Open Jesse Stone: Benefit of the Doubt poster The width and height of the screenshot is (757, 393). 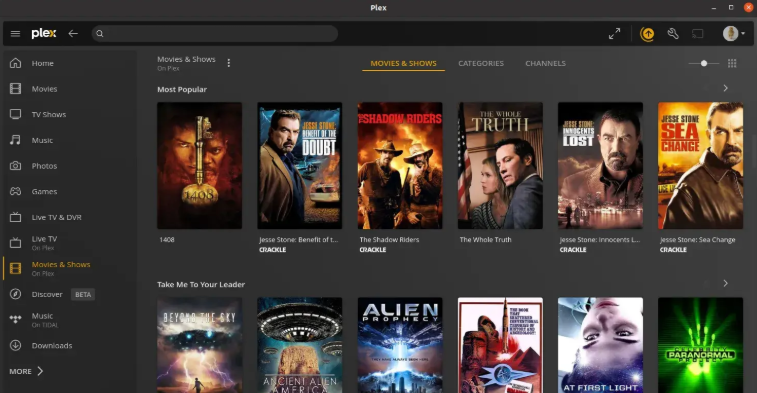tap(300, 166)
